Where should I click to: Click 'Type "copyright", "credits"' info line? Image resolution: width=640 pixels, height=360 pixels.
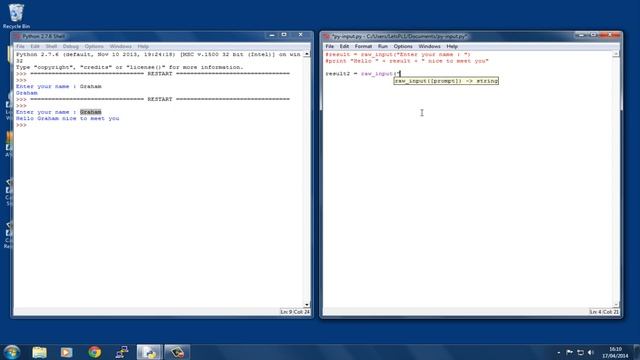pos(130,67)
